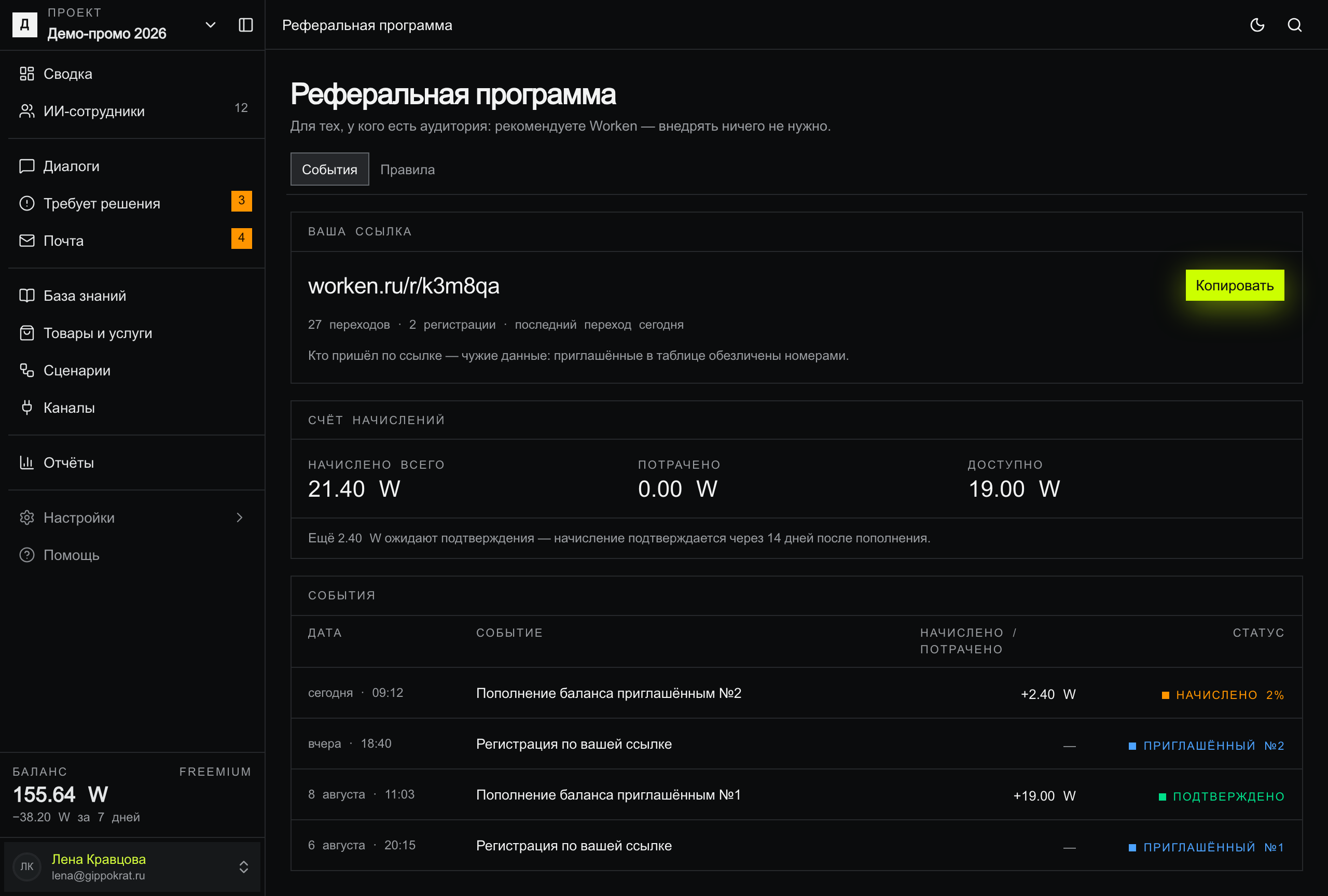Click the FREEMIUM plan label

pyautogui.click(x=215, y=772)
